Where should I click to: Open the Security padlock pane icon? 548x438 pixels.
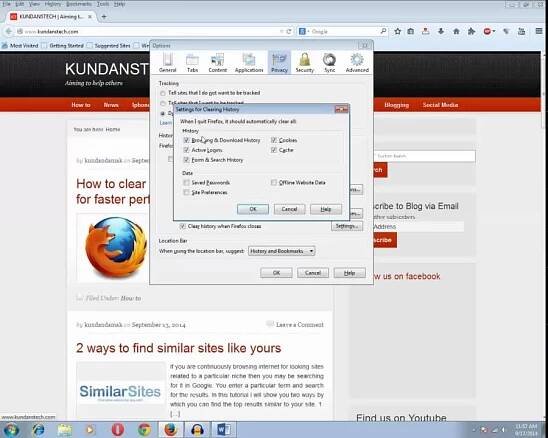(x=304, y=63)
